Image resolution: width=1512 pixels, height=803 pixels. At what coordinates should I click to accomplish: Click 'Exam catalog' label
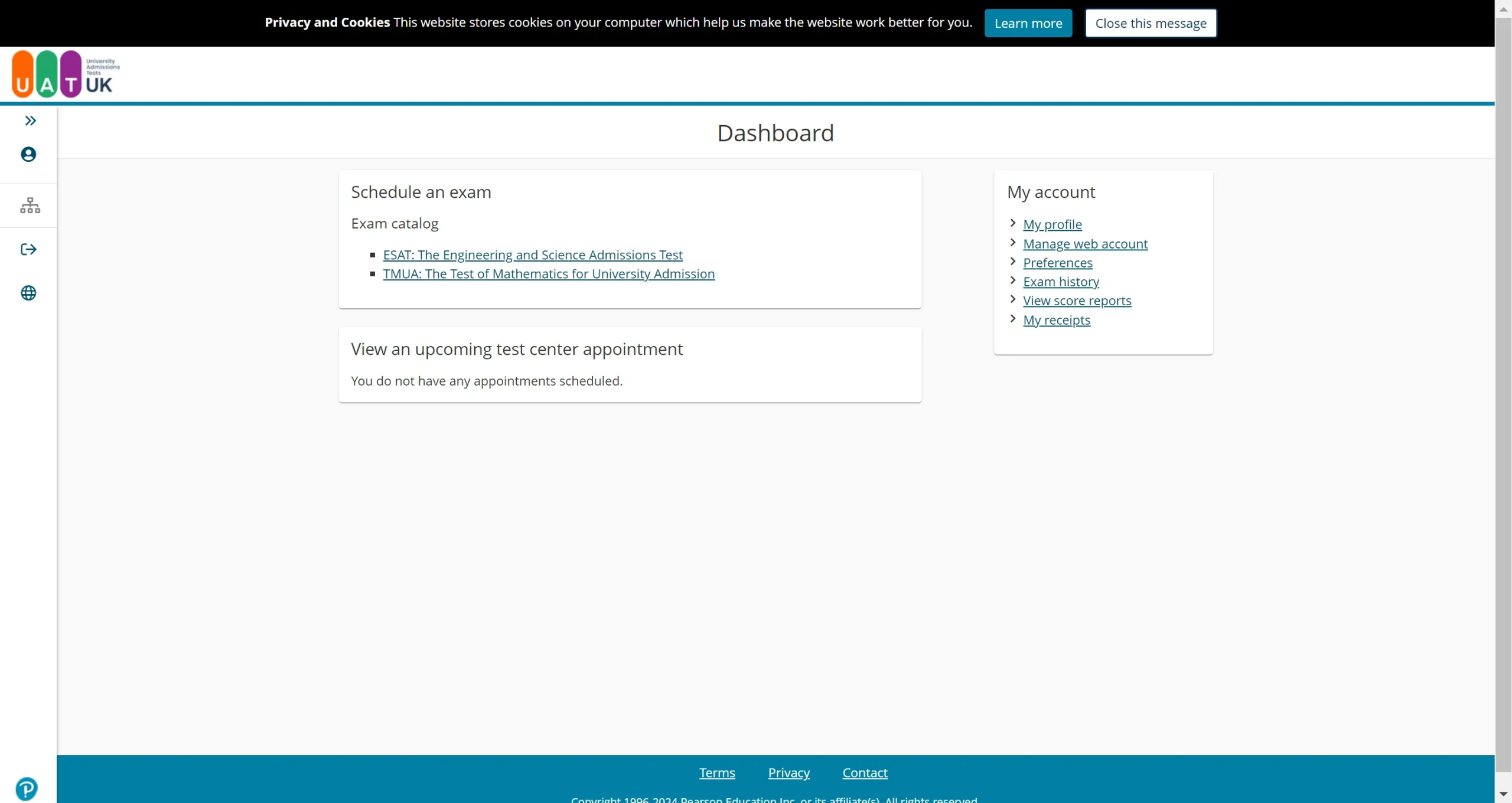click(395, 224)
